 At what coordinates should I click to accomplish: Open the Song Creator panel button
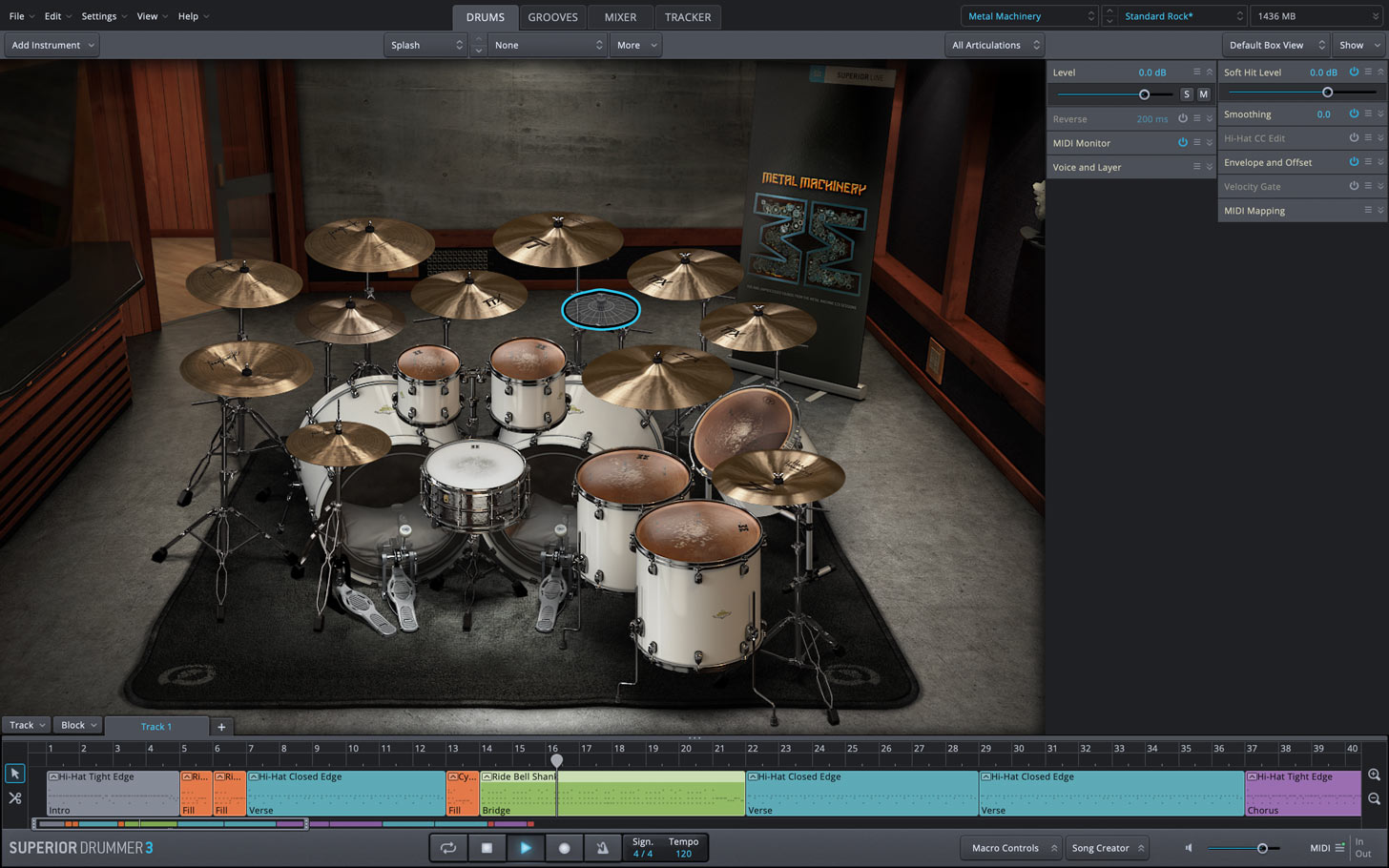(1108, 847)
